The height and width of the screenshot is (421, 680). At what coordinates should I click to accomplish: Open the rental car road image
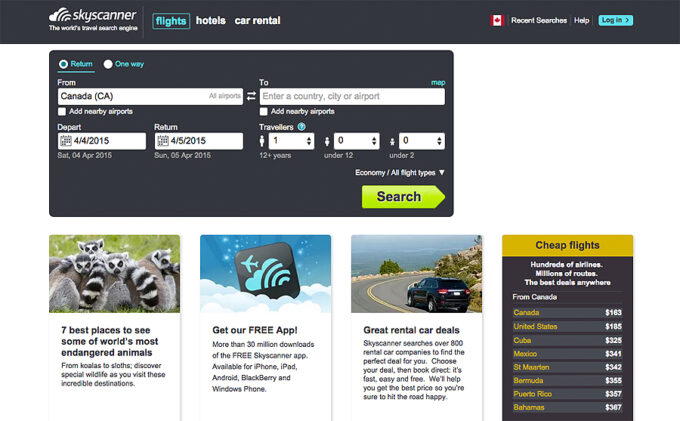click(416, 274)
